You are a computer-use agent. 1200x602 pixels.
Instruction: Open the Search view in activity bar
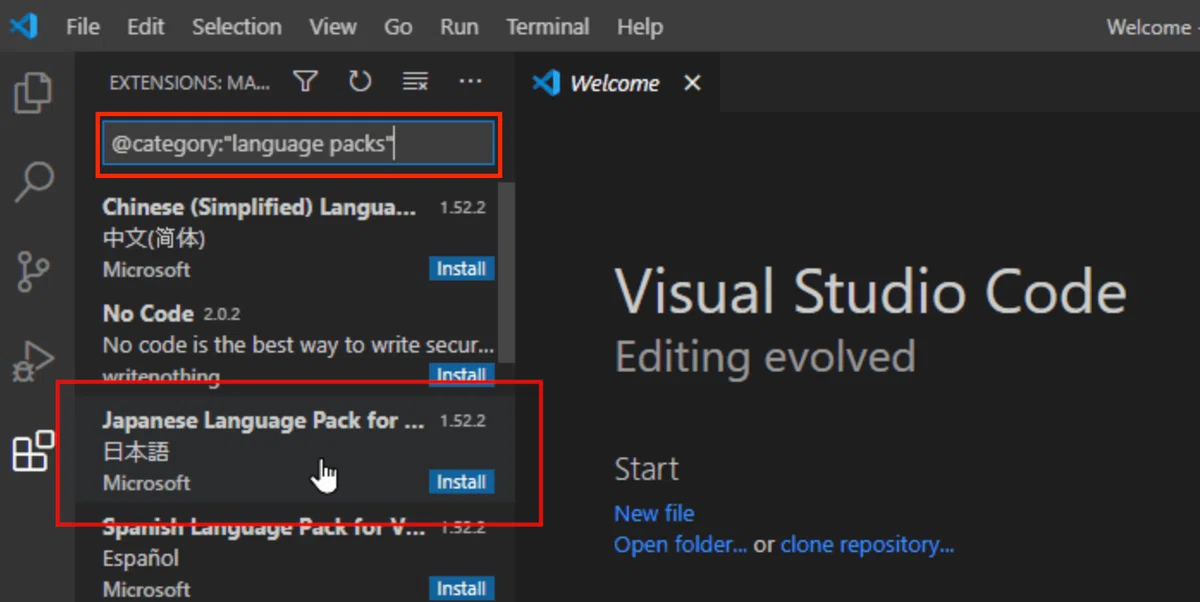(x=33, y=183)
